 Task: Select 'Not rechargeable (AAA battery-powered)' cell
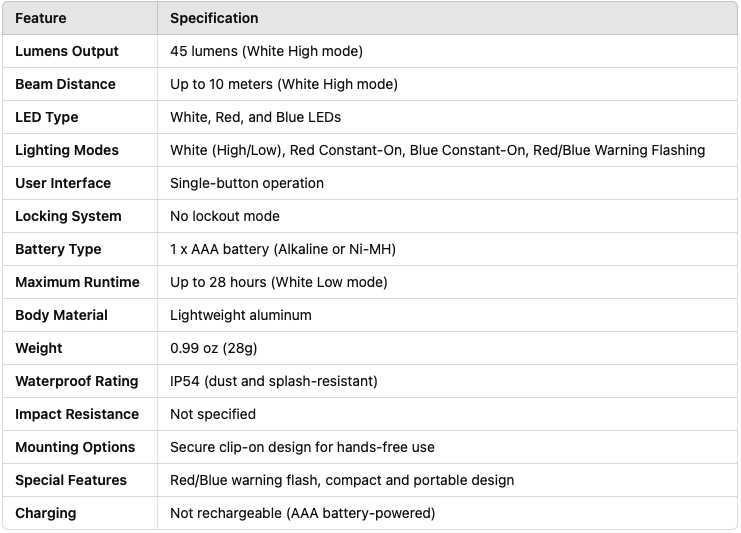tap(303, 513)
